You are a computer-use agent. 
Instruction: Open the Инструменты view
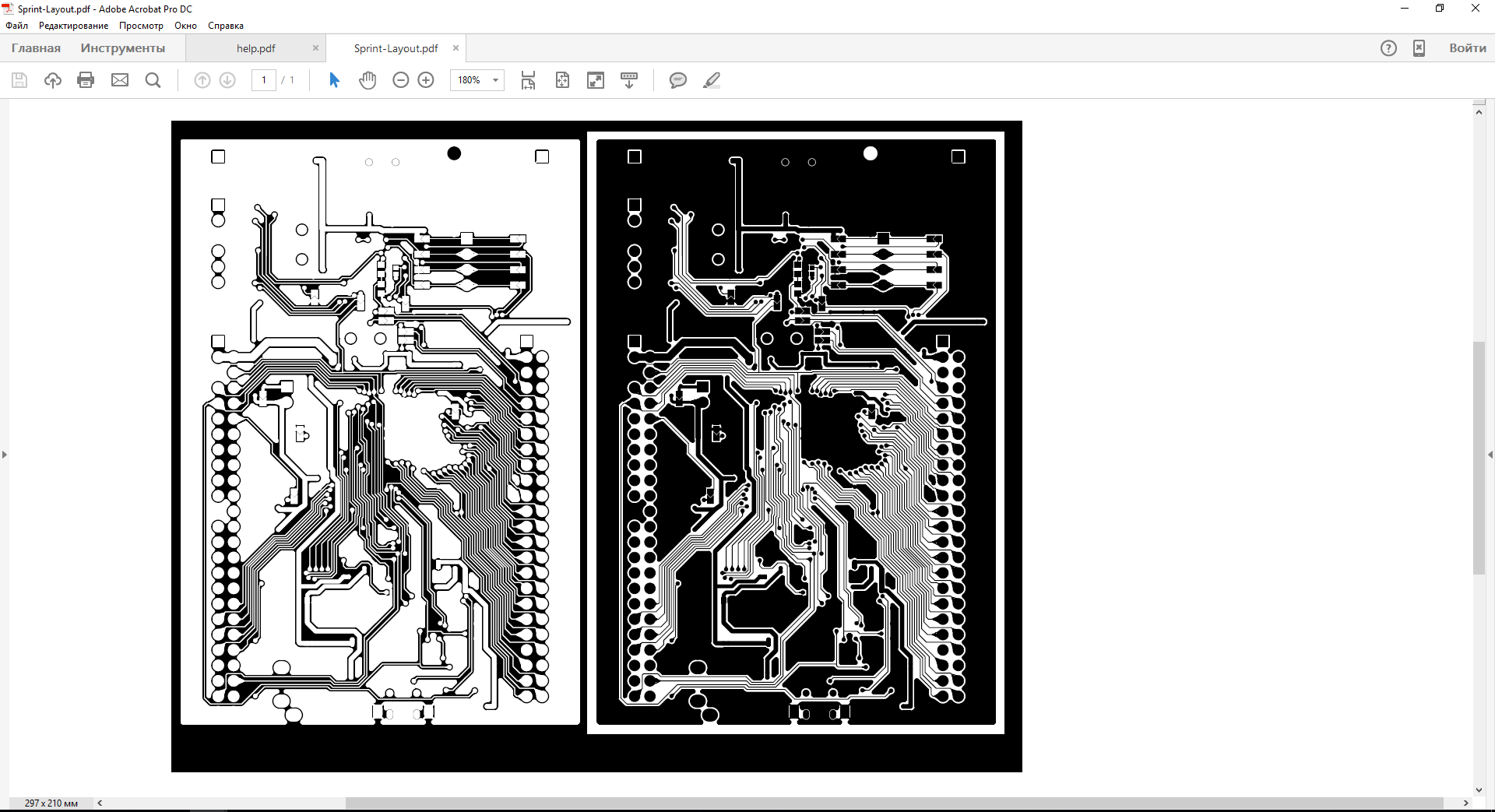coord(123,48)
